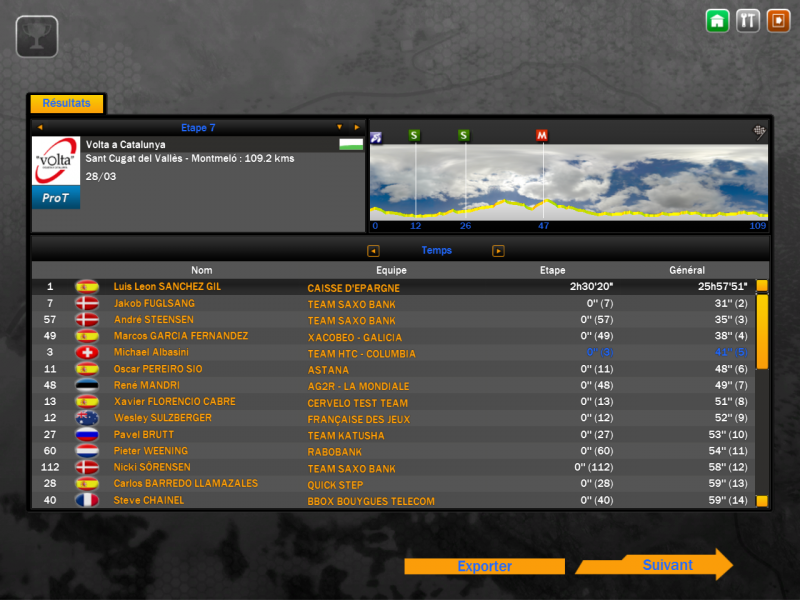This screenshot has height=600, width=800.
Task: Open team TEAM KATUSHA
Action: (x=346, y=436)
